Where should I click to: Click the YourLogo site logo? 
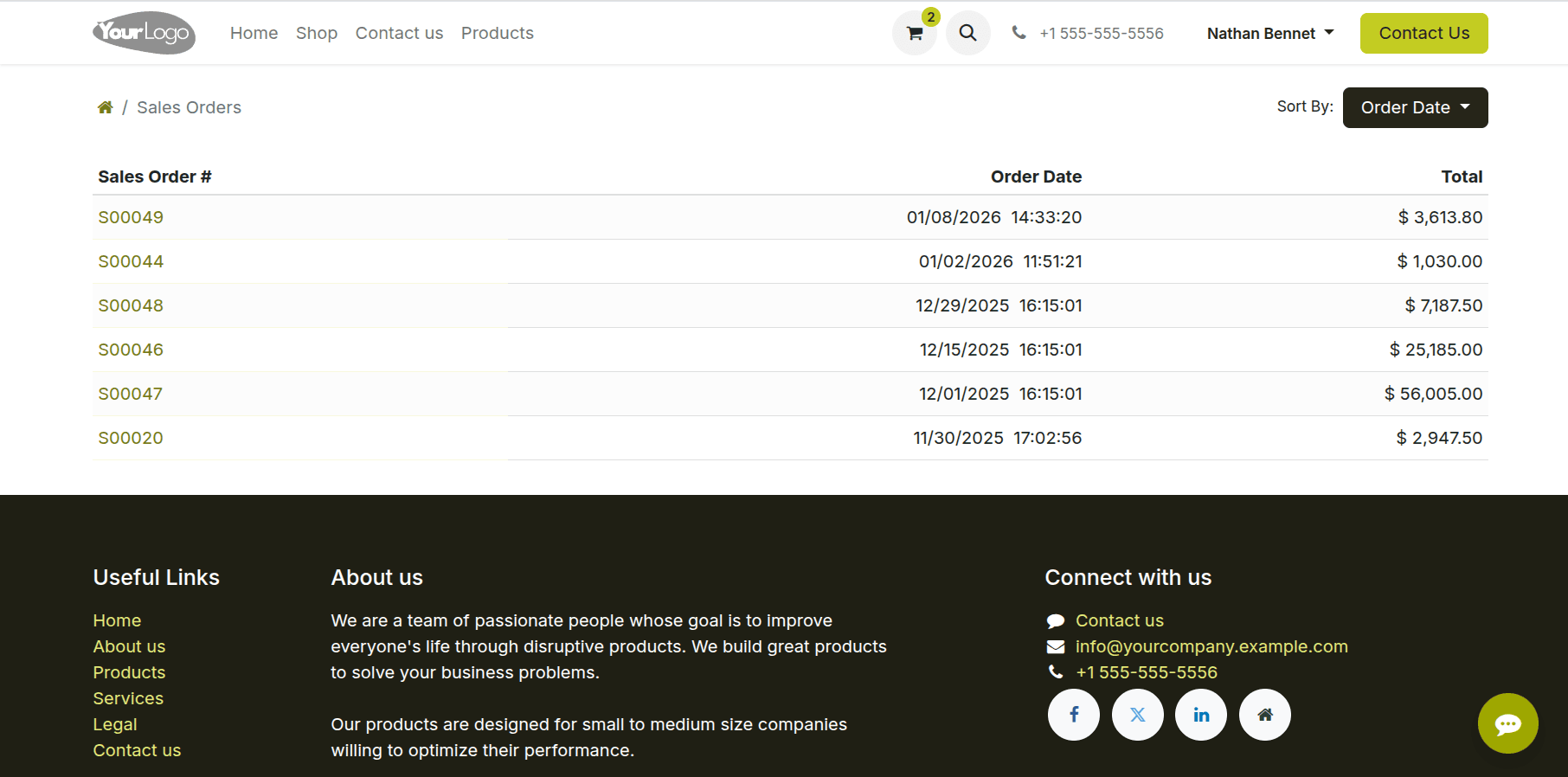point(145,33)
